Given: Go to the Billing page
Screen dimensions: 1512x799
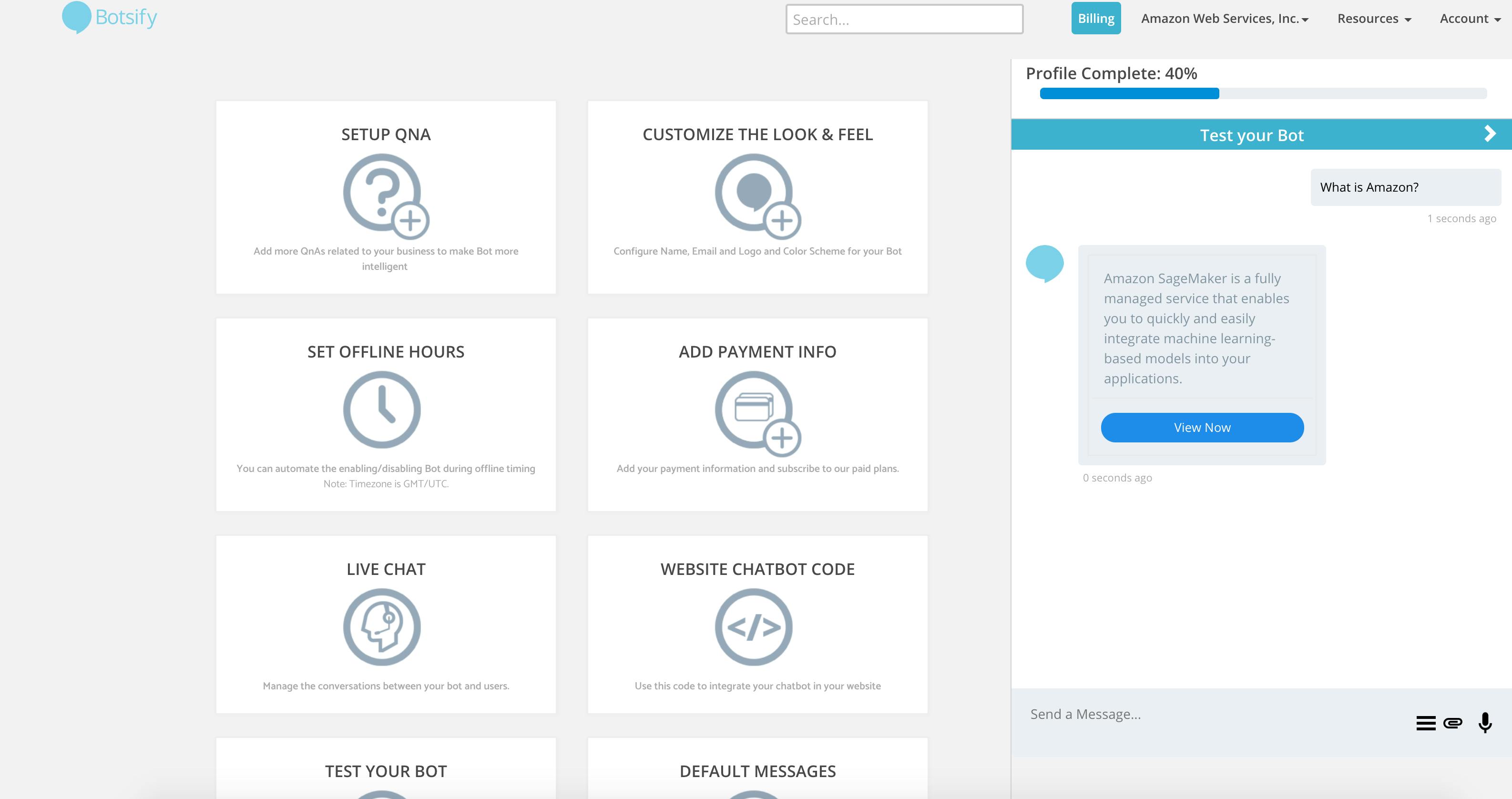Looking at the screenshot, I should click(1096, 18).
